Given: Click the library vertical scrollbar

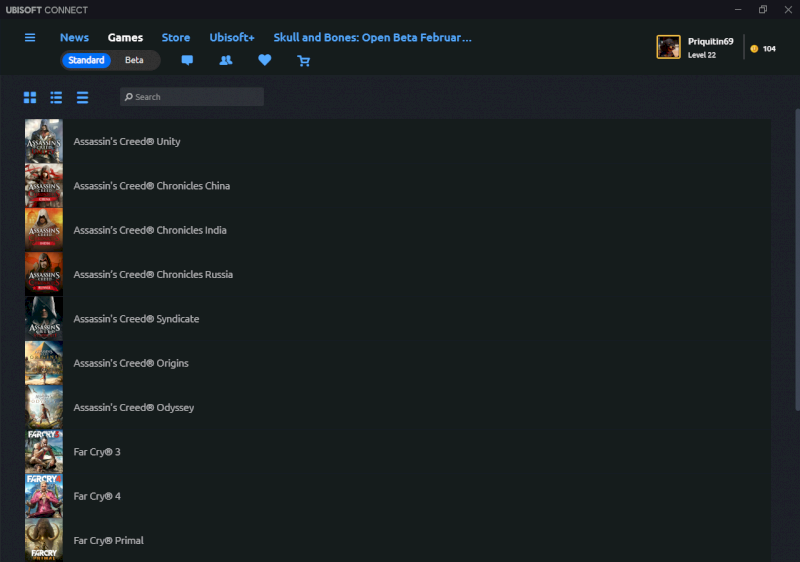Looking at the screenshot, I should 797,259.
